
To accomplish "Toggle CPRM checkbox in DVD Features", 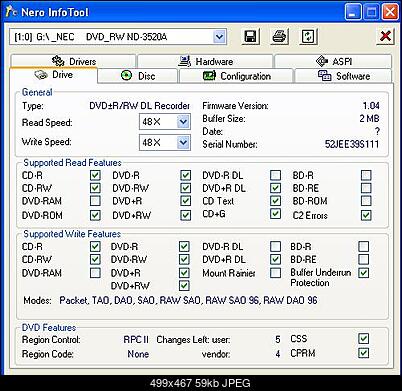I will coord(364,353).
